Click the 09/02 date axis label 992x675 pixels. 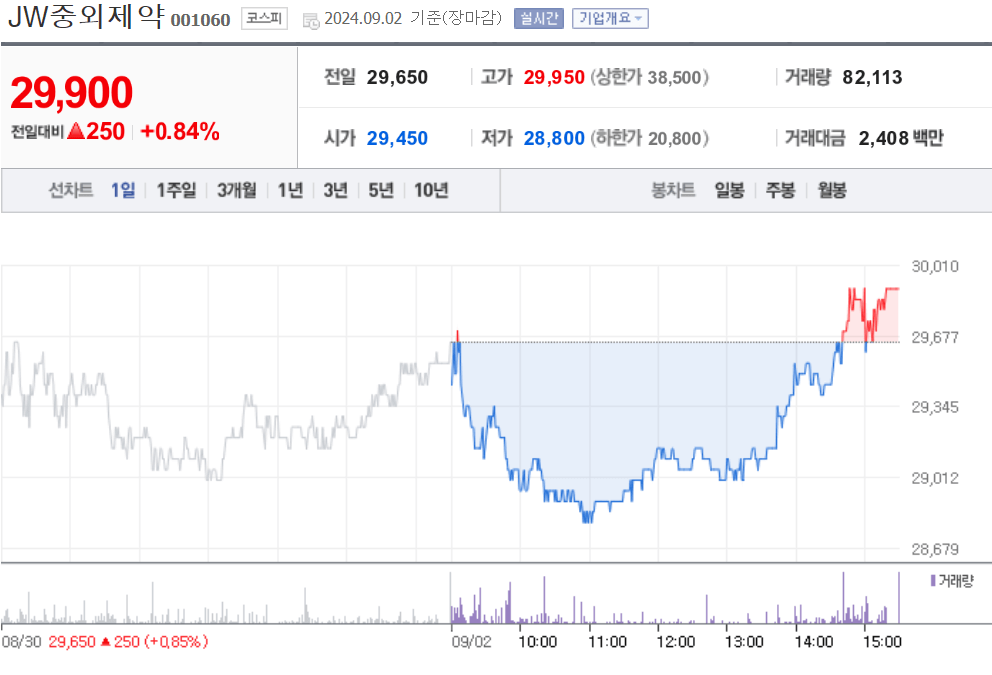coord(471,642)
